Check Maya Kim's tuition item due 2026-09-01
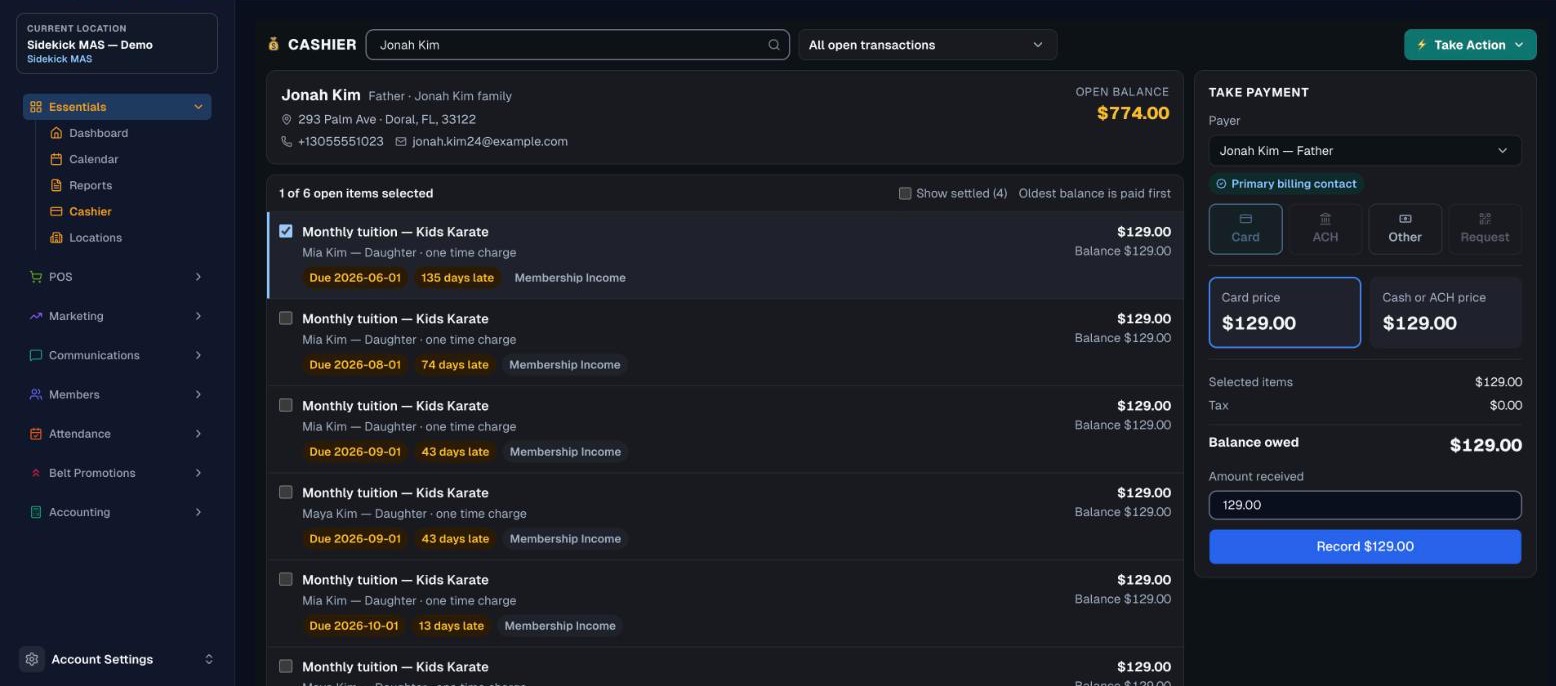Image resolution: width=1556 pixels, height=686 pixels. [286, 492]
